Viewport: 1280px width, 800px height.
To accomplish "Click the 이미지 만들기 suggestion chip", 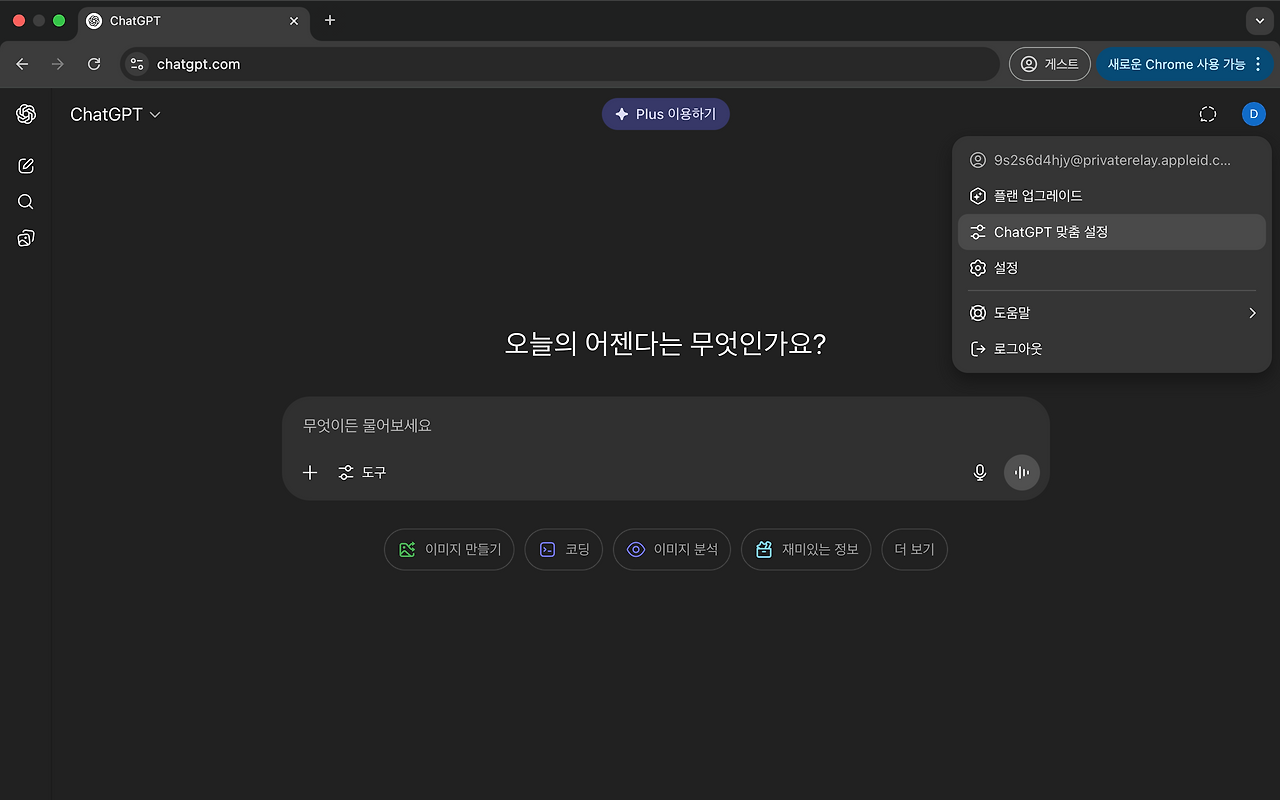I will pos(449,549).
